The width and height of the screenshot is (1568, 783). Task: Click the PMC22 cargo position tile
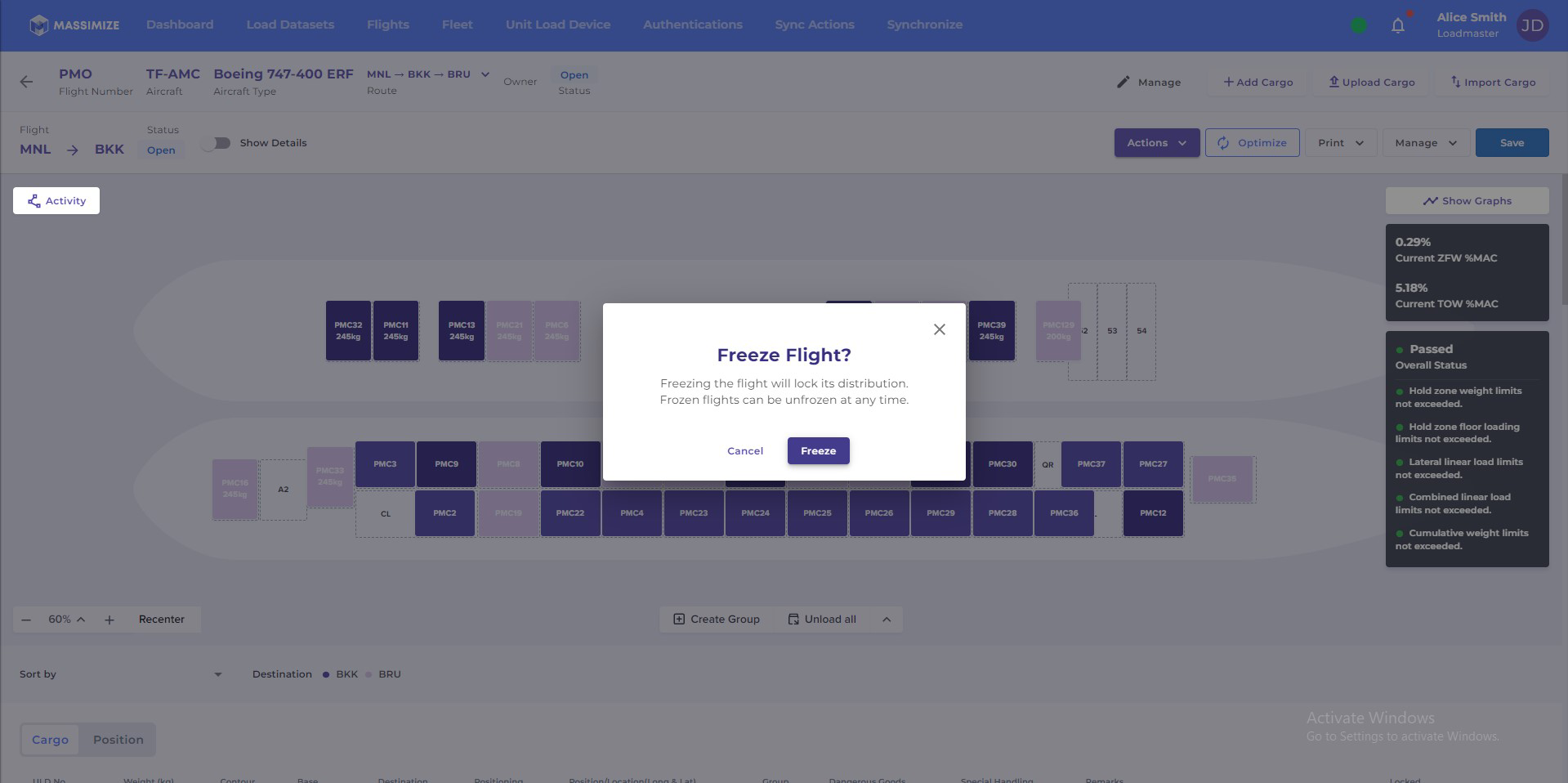click(570, 513)
